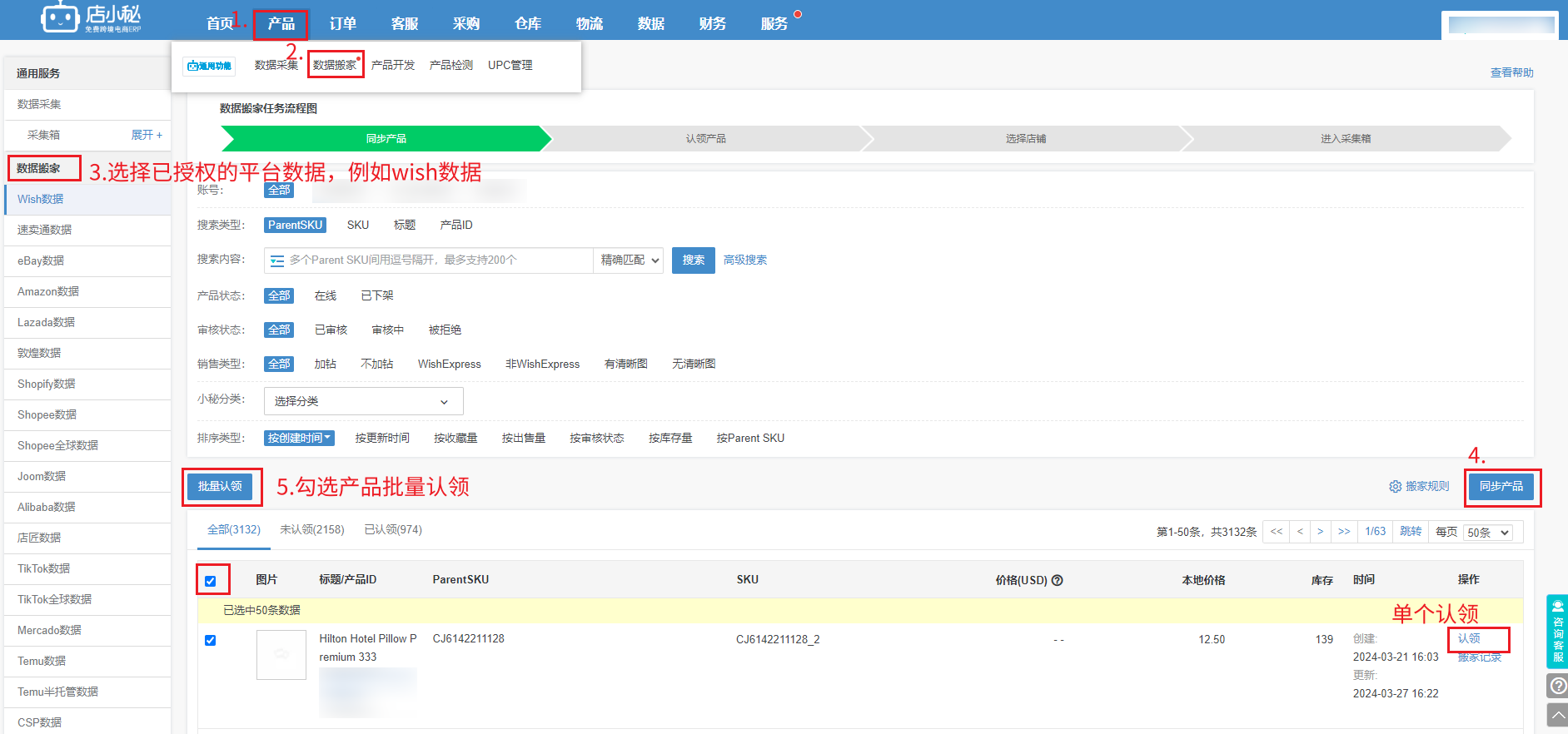Open the 50条 per-page dropdown

(x=1488, y=533)
